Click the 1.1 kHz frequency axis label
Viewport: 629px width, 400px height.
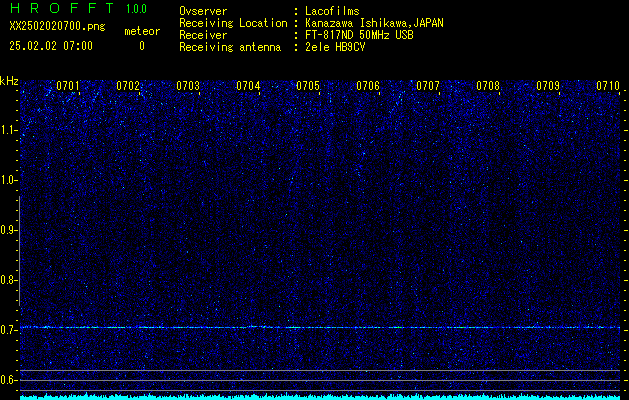click(x=8, y=130)
